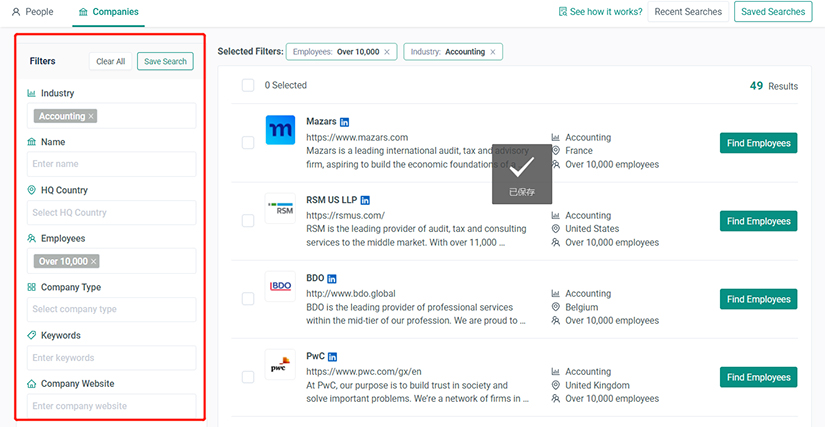825x427 pixels.
Task: Click Find Employees for BDO
Action: [758, 299]
